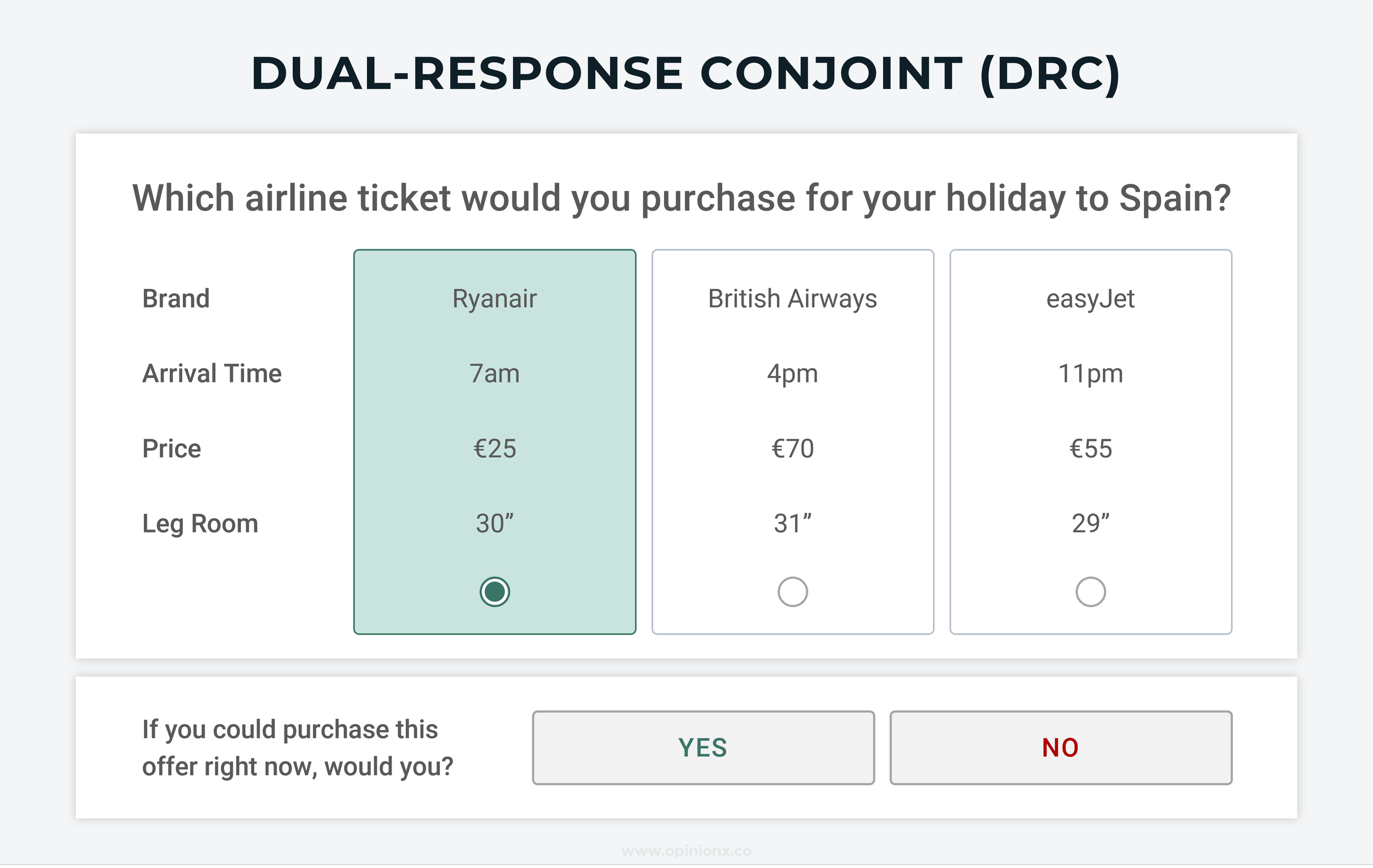Click the 31” leg room value
The image size is (1373, 868).
click(x=792, y=523)
